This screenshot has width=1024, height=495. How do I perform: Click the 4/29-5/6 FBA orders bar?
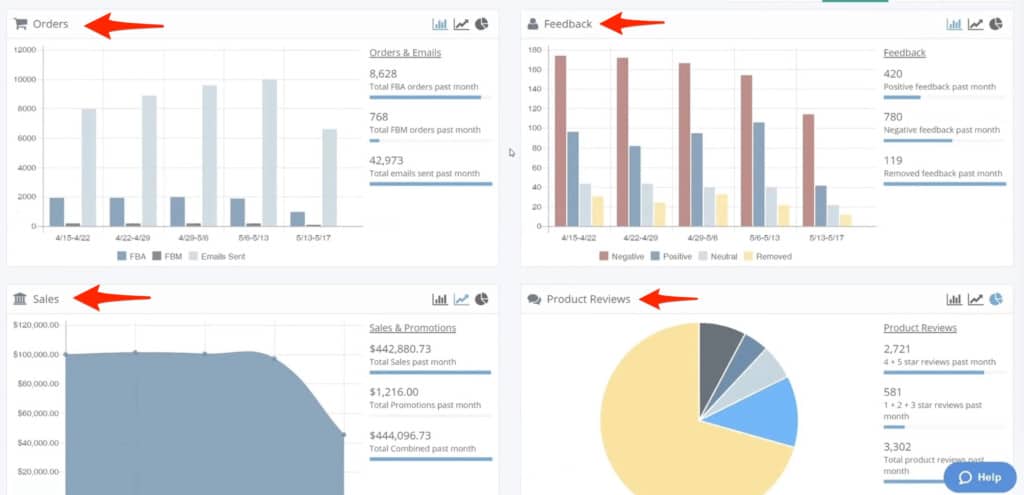[178, 212]
